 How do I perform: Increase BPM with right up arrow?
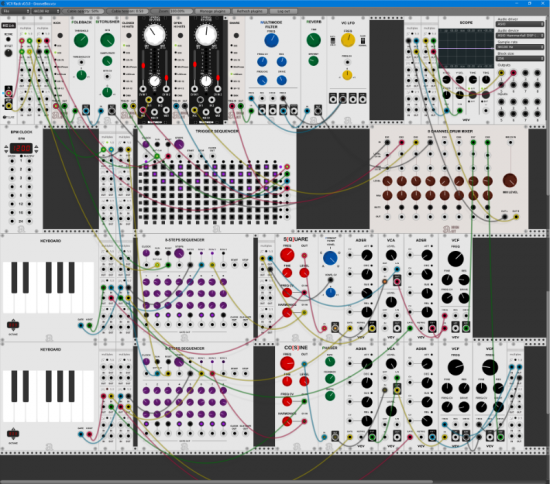pyautogui.click(x=36, y=146)
